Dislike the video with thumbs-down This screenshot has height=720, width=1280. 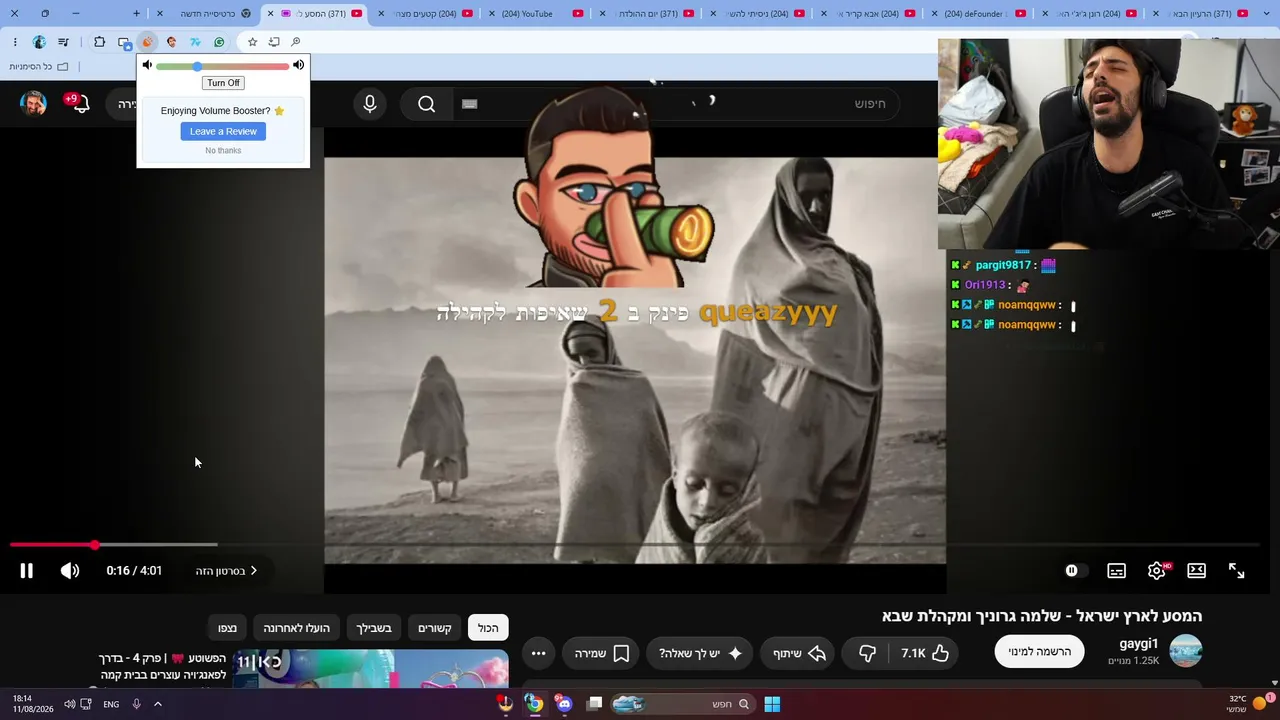(867, 653)
